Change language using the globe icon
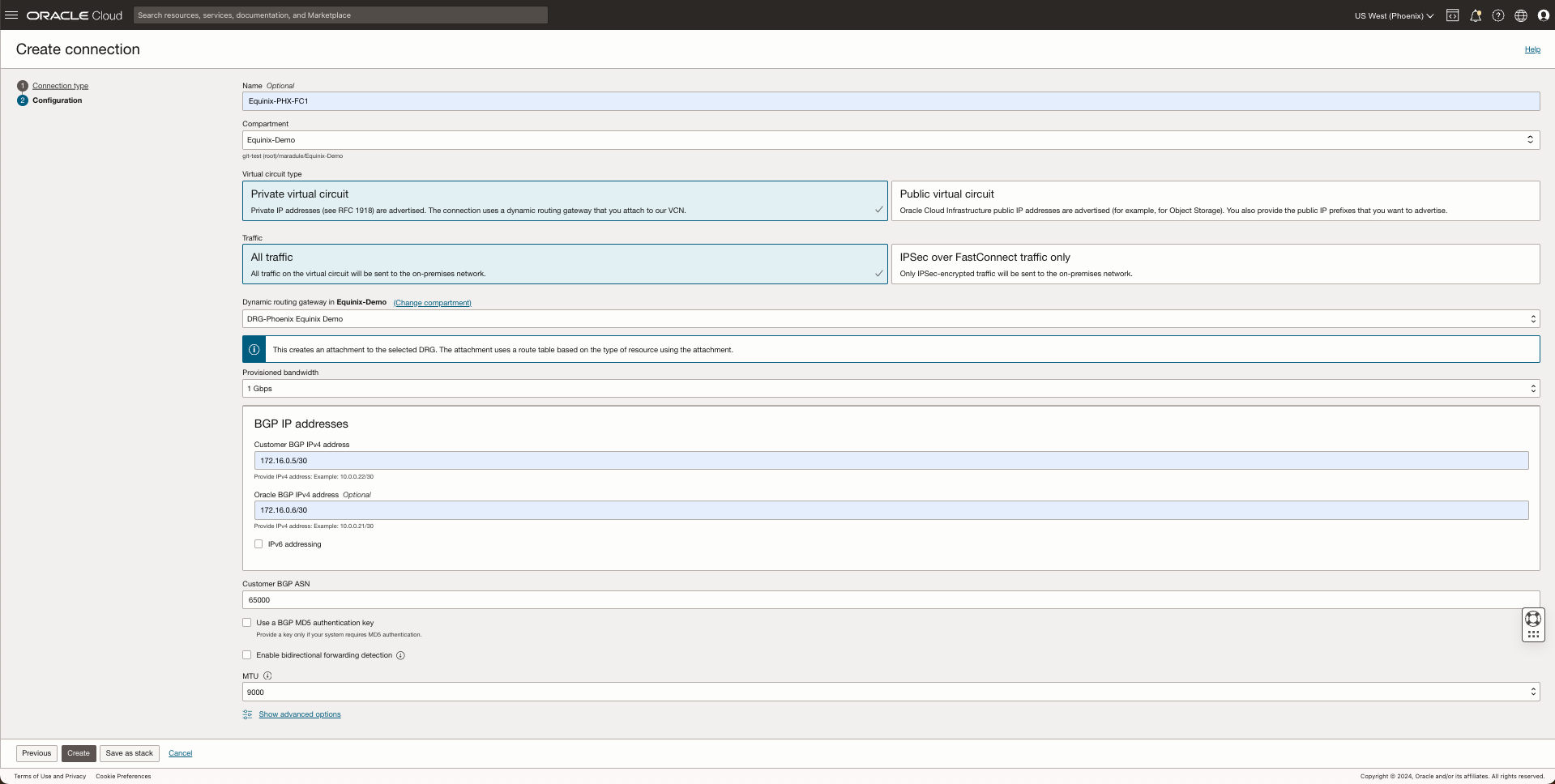The height and width of the screenshot is (784, 1555). tap(1520, 15)
